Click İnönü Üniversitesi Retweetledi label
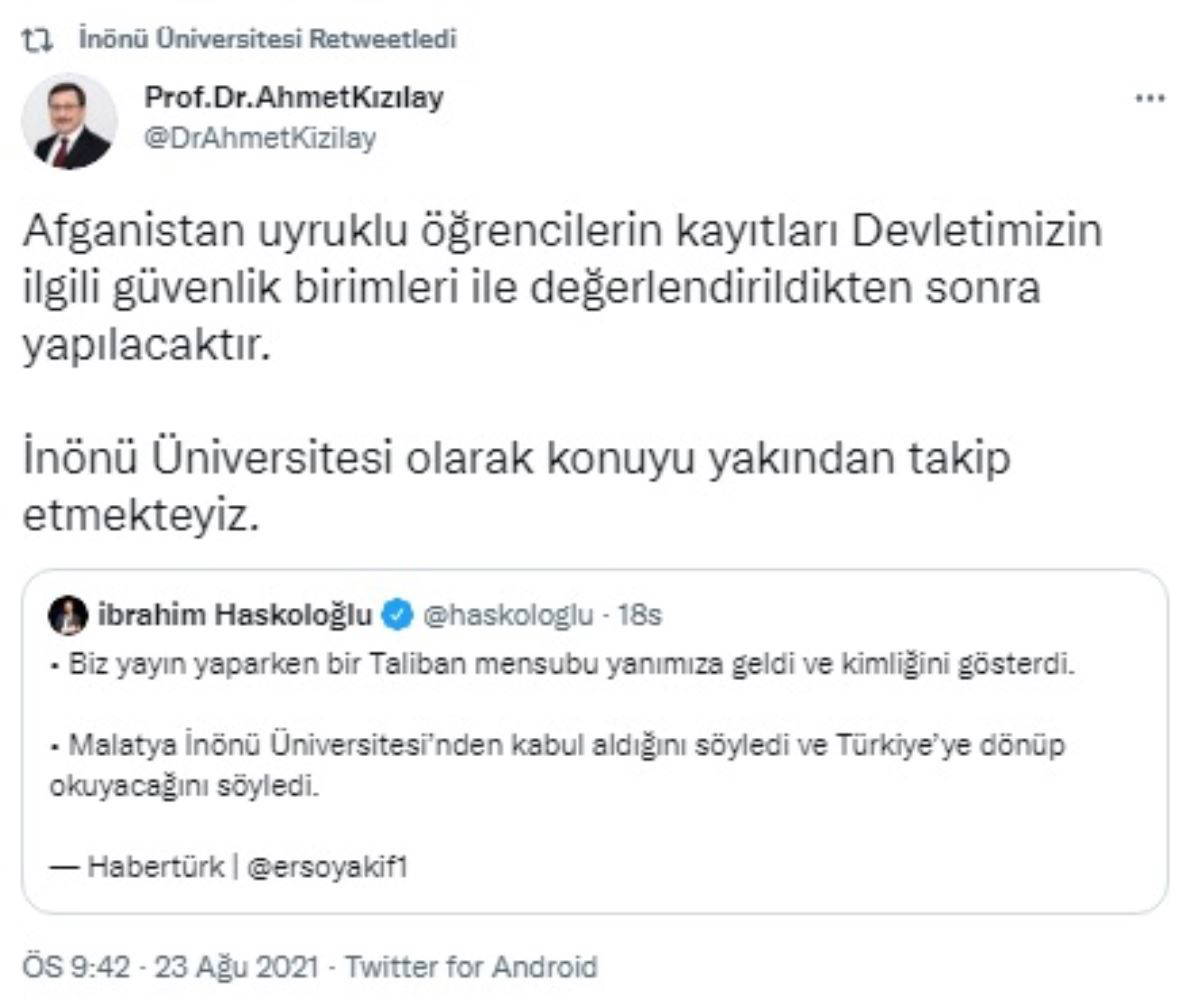The height and width of the screenshot is (1008, 1200). tap(266, 40)
